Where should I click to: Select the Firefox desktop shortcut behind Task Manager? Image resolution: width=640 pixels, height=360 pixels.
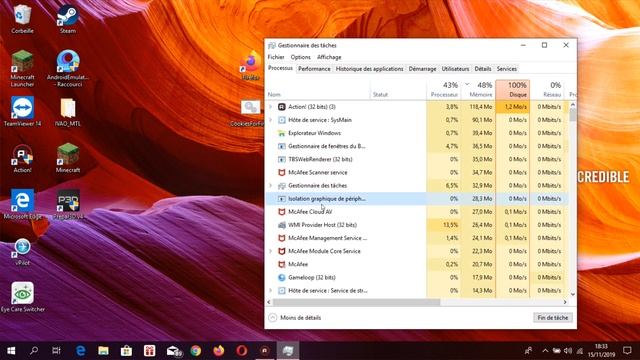(251, 65)
